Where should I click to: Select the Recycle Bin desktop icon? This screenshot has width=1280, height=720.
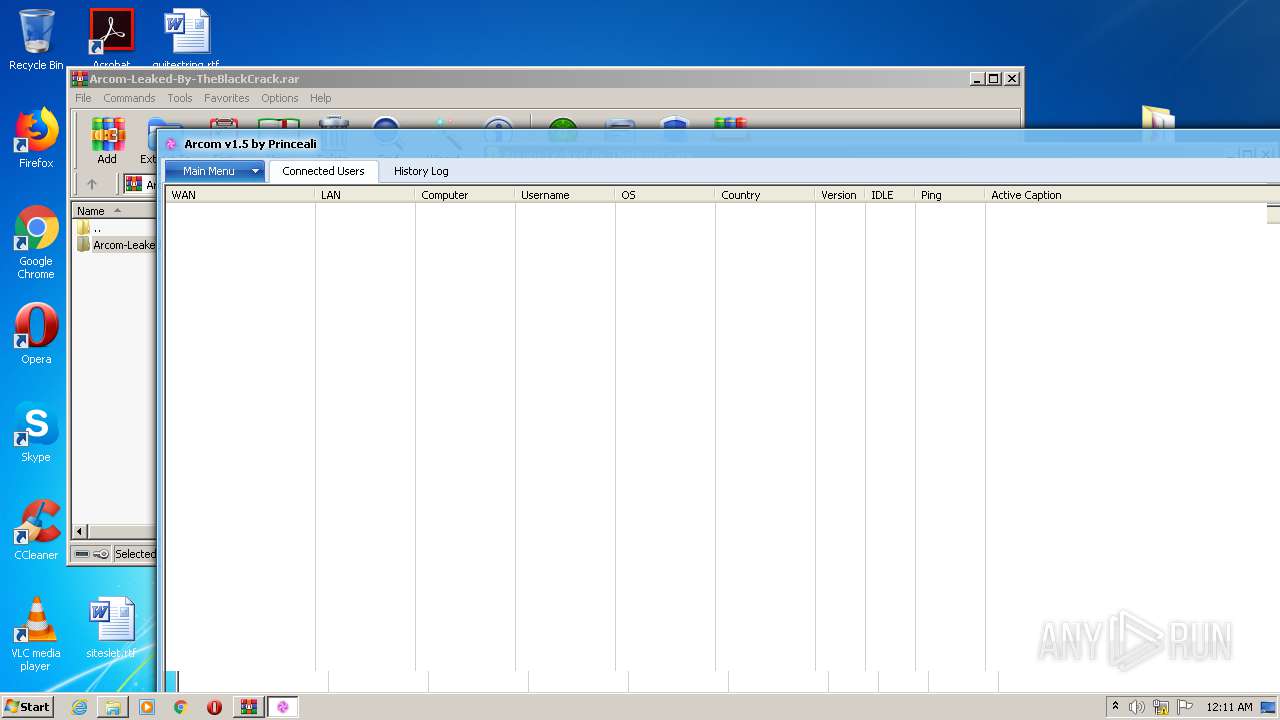click(x=36, y=40)
